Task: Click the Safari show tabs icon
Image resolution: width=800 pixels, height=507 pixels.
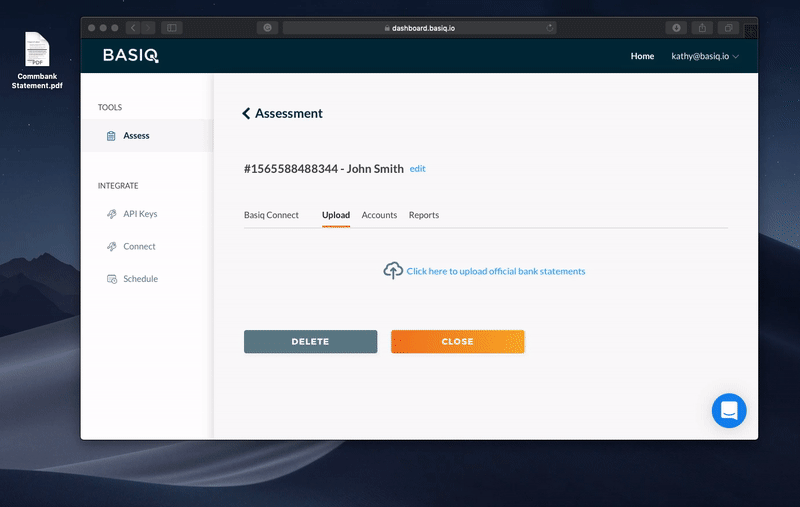Action: (729, 28)
